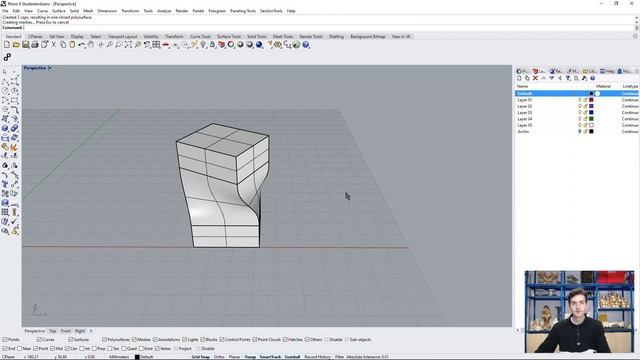Open the Default layer status bar dropdown
The image size is (640, 360).
pyautogui.click(x=144, y=357)
